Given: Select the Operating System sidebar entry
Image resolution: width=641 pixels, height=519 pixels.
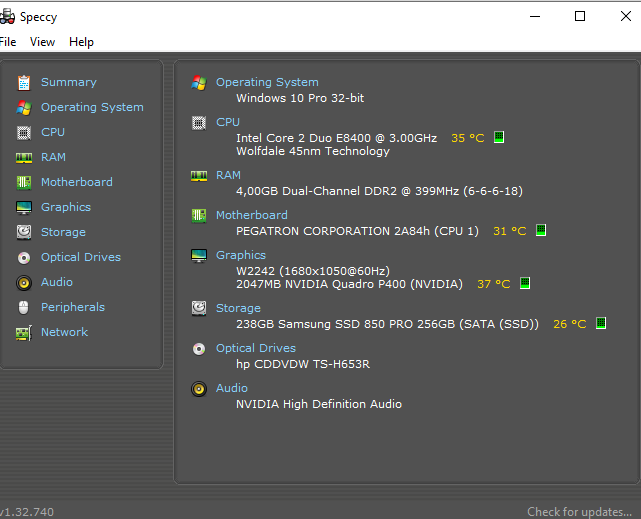Looking at the screenshot, I should click(x=92, y=107).
